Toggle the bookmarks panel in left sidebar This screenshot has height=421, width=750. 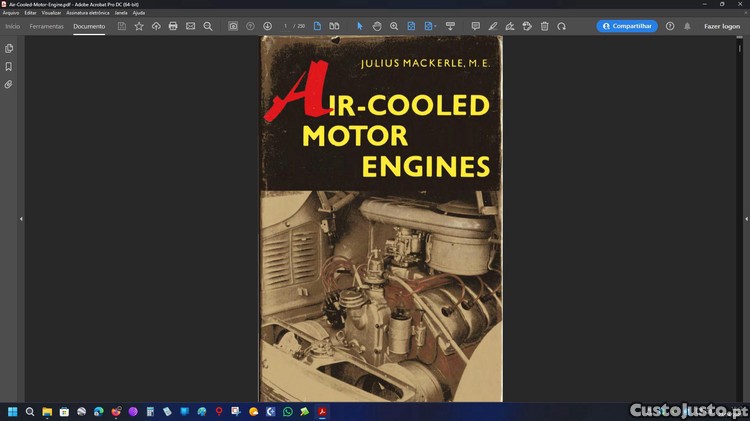point(9,66)
